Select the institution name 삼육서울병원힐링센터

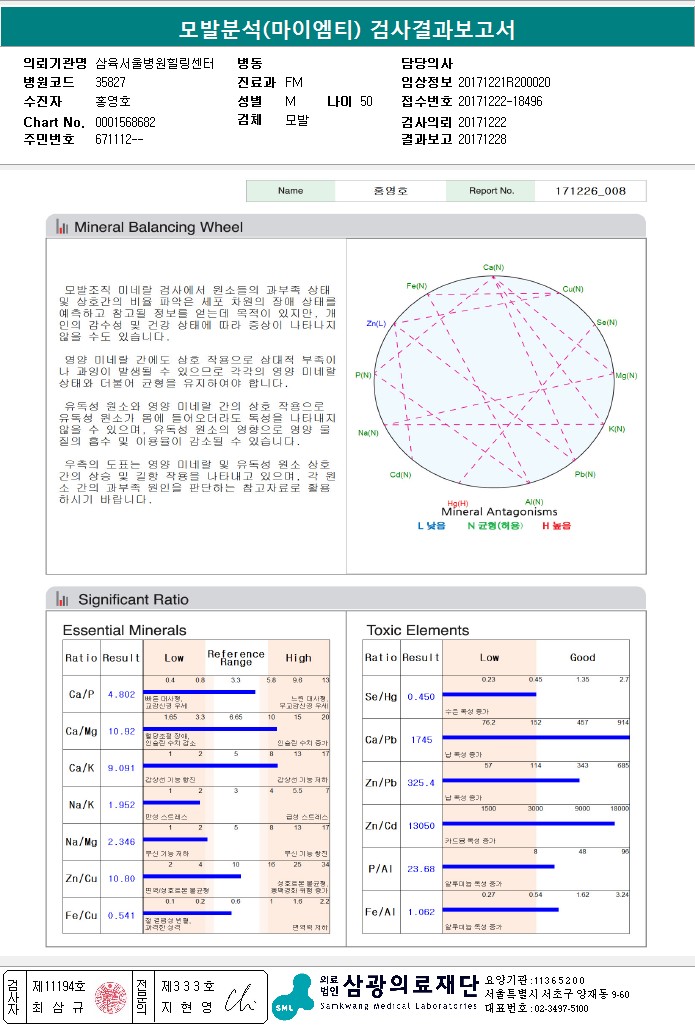[154, 63]
